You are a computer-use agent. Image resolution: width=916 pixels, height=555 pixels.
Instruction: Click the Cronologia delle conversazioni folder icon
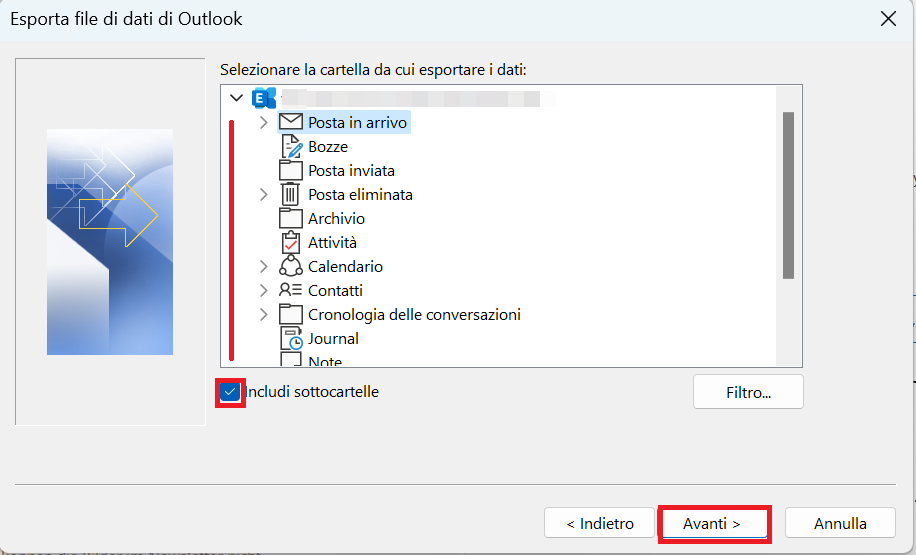click(x=290, y=314)
